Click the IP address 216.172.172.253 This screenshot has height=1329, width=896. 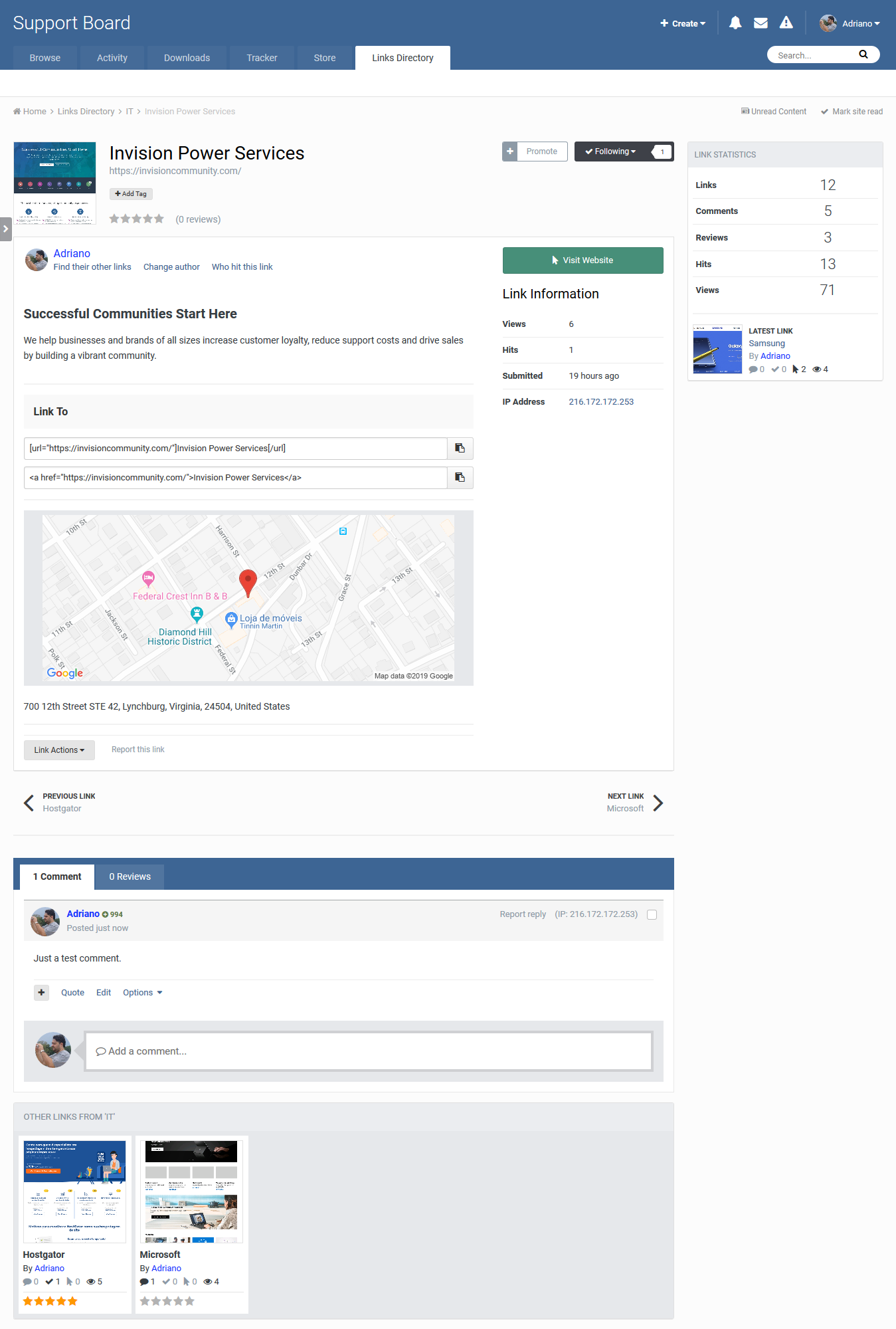[x=601, y=402]
